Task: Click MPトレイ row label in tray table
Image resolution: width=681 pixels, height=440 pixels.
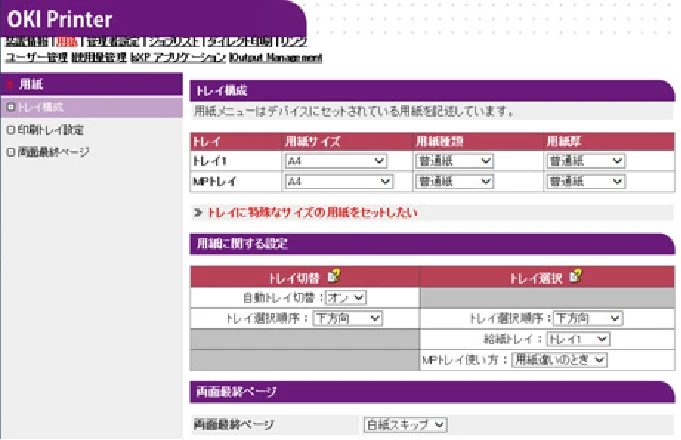Action: pos(215,182)
